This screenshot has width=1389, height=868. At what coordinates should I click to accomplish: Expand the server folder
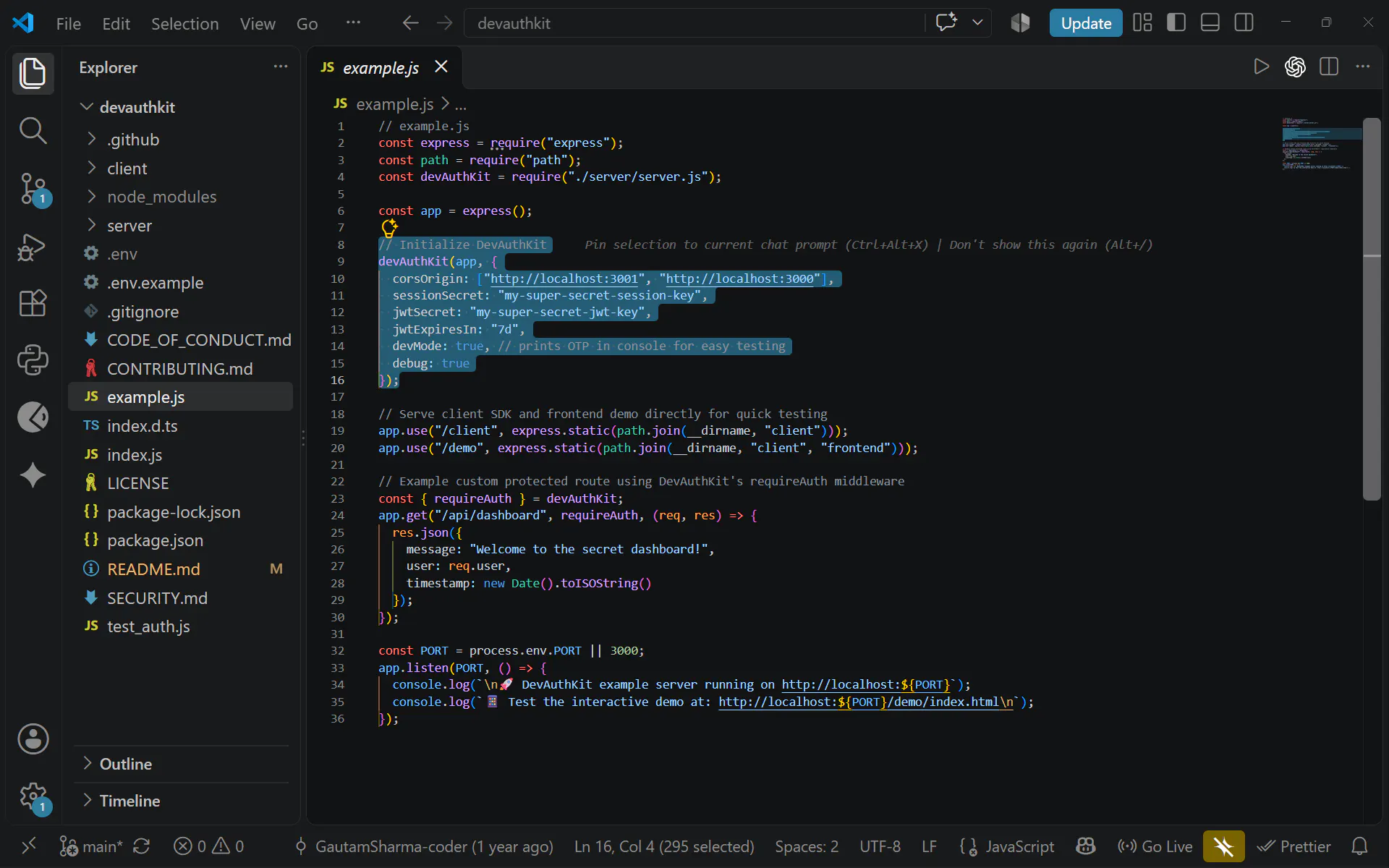181,226
